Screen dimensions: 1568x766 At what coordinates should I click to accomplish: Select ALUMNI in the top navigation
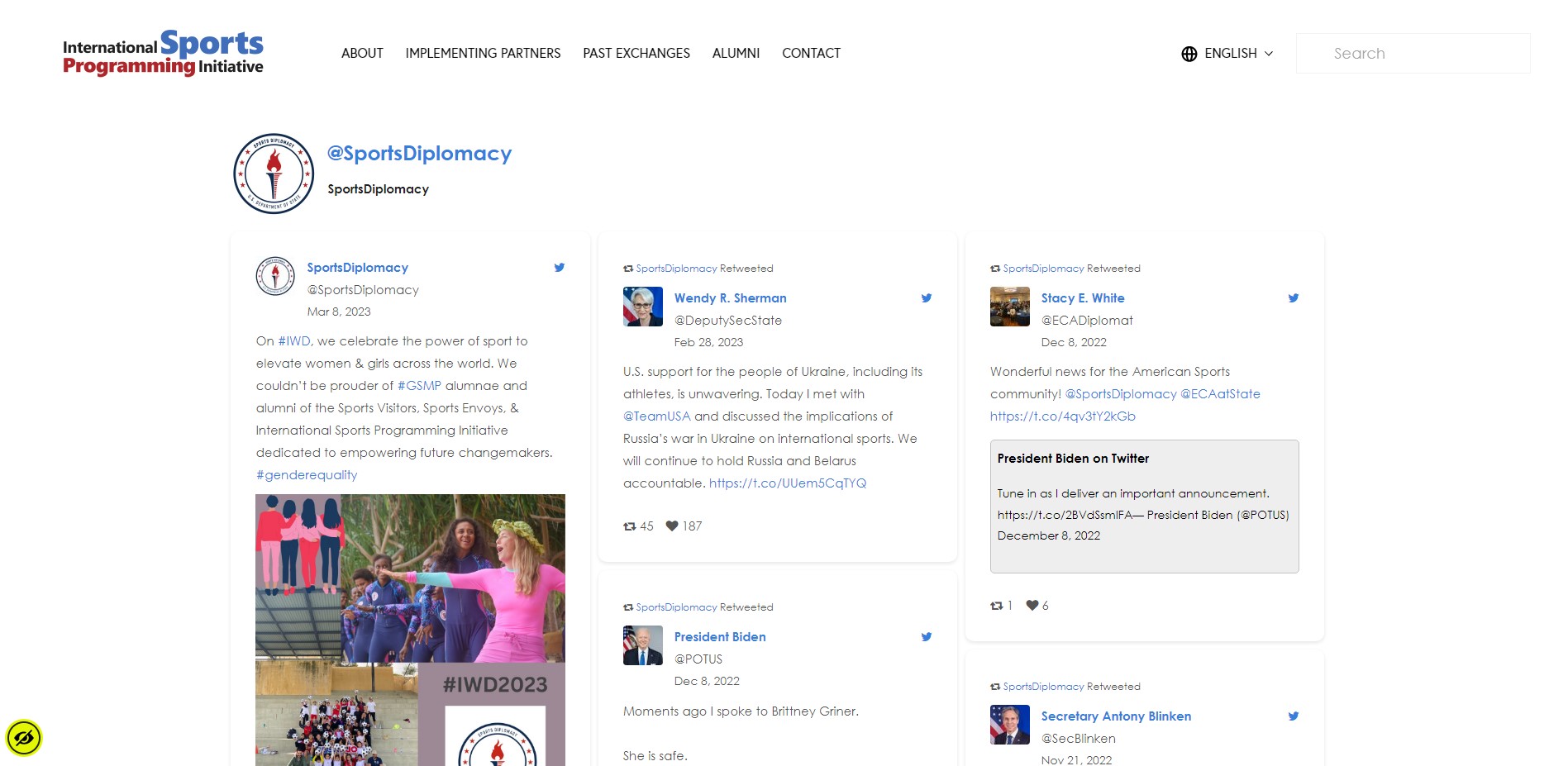(736, 53)
